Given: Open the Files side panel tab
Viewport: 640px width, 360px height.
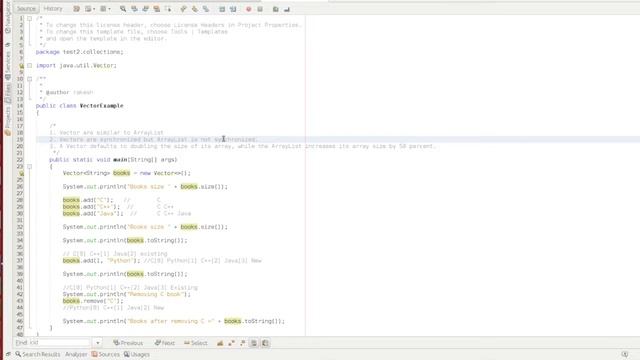Looking at the screenshot, I should pyautogui.click(x=7, y=93).
